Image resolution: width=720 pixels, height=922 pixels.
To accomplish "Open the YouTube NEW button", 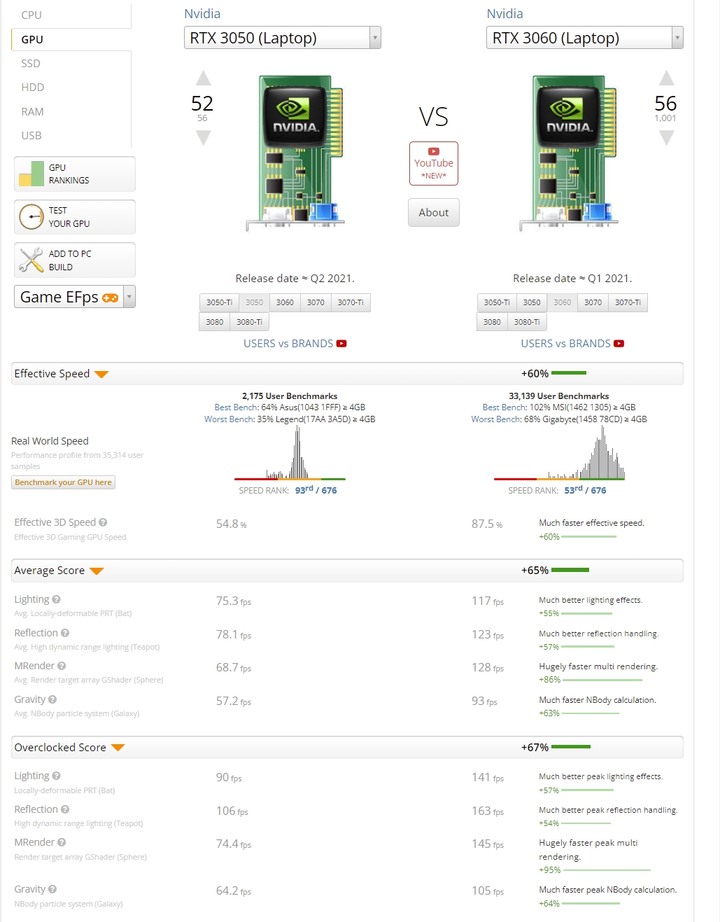I will 434,163.
